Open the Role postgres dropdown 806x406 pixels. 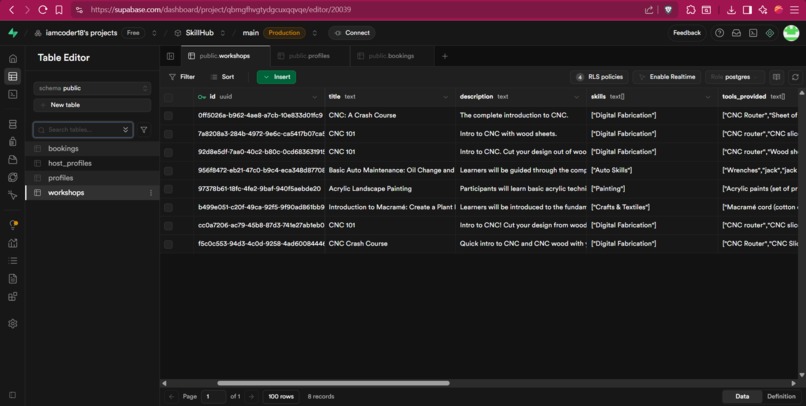point(735,77)
